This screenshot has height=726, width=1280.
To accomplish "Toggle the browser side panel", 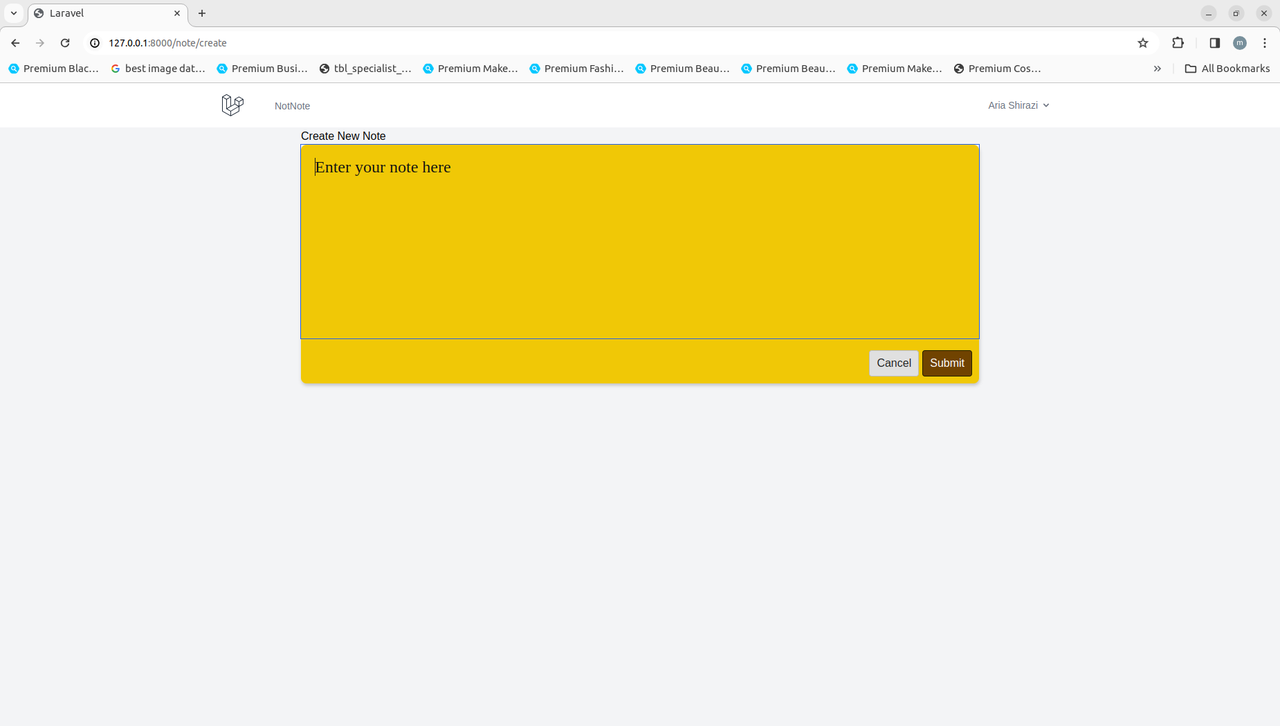I will click(1215, 43).
